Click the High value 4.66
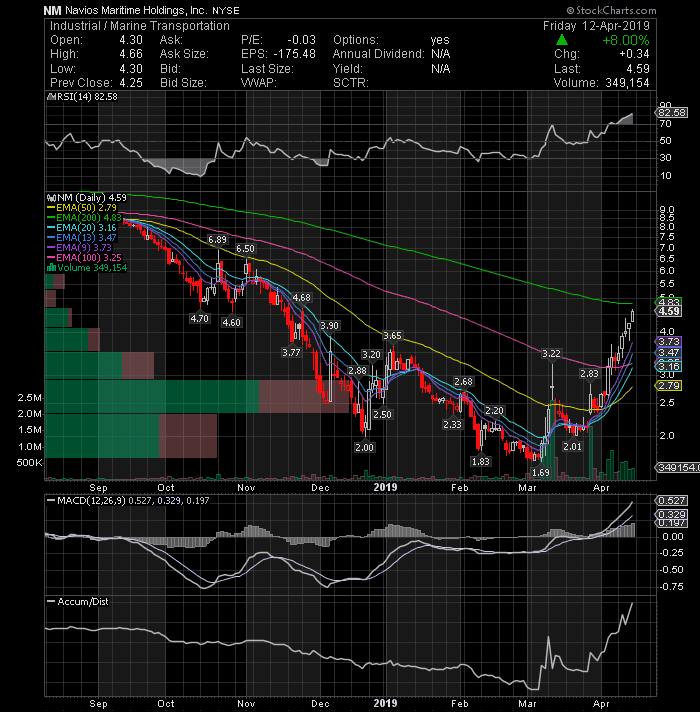This screenshot has height=712, width=700. tap(131, 54)
